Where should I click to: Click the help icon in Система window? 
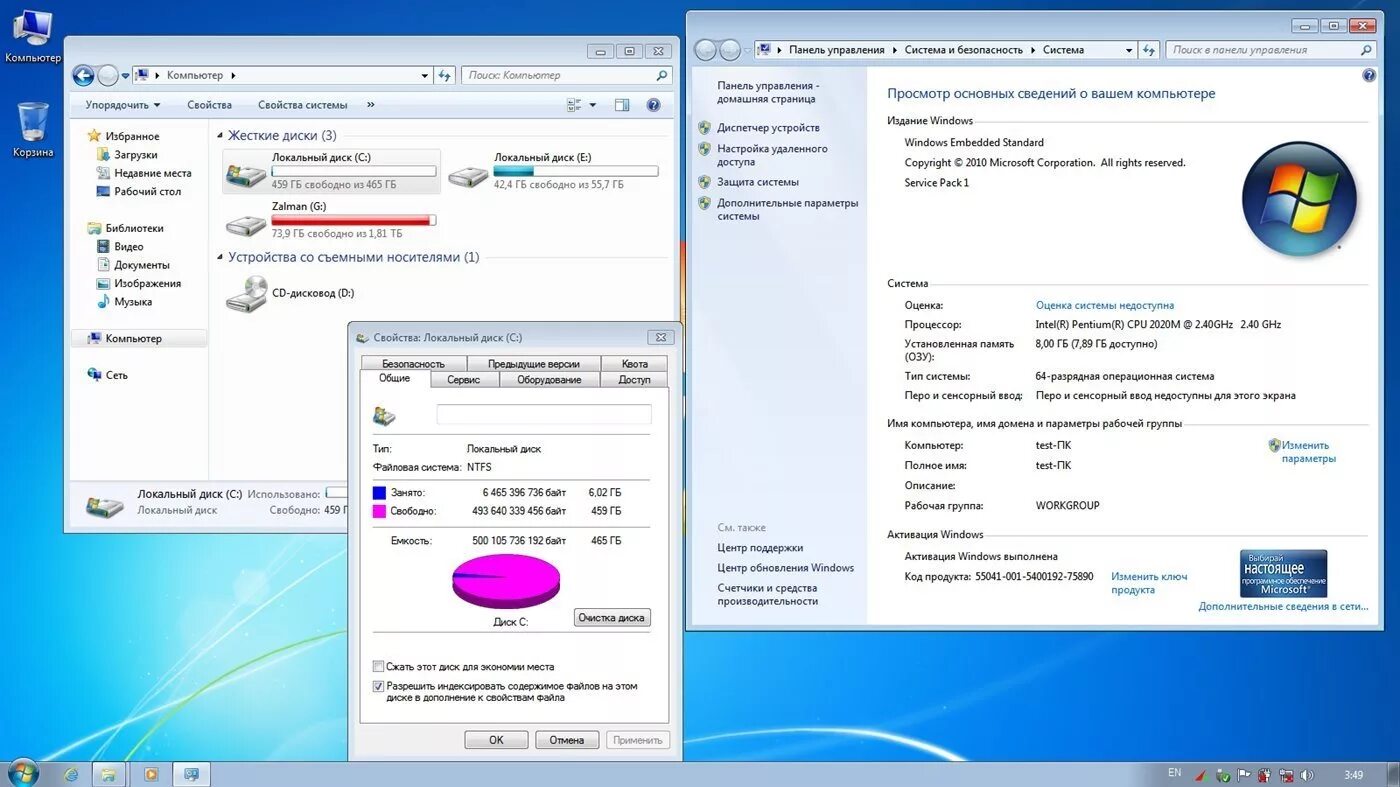pos(1369,75)
